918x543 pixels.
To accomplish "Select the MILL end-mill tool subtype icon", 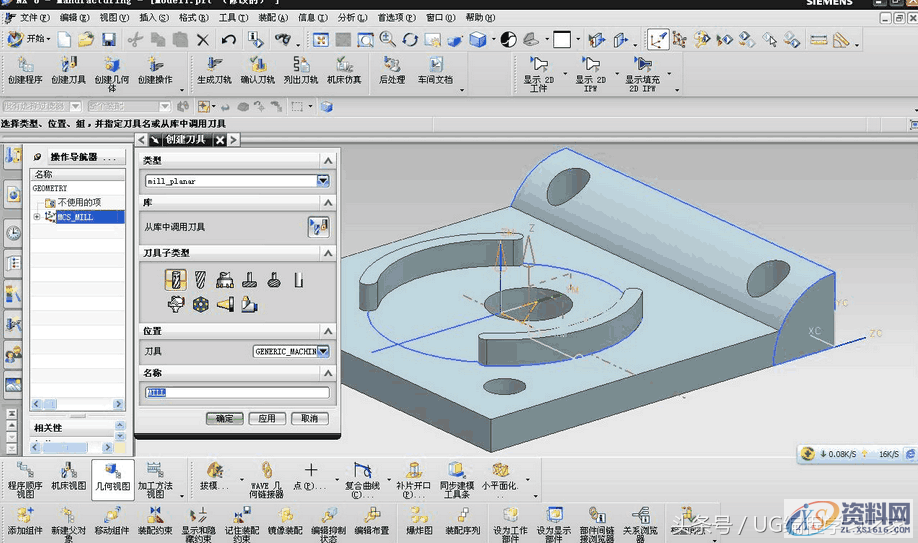I will (176, 281).
